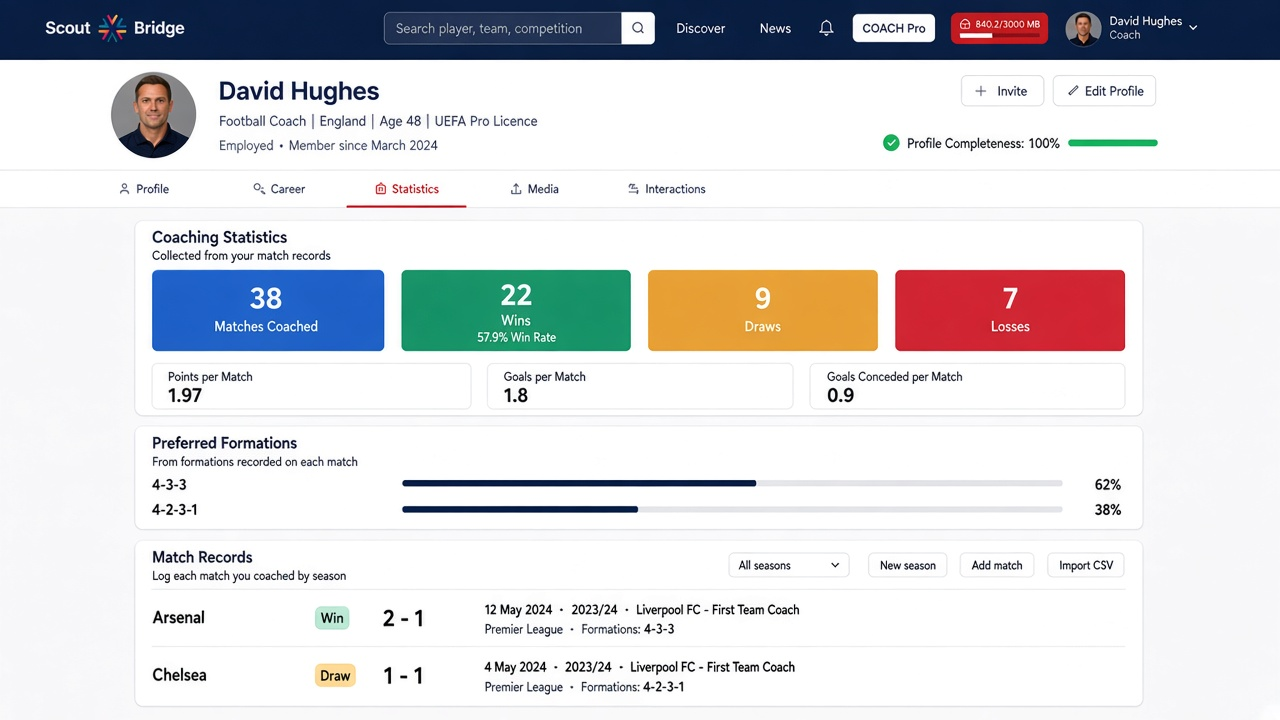Click the 4-2-3-1 formation bar

[732, 509]
